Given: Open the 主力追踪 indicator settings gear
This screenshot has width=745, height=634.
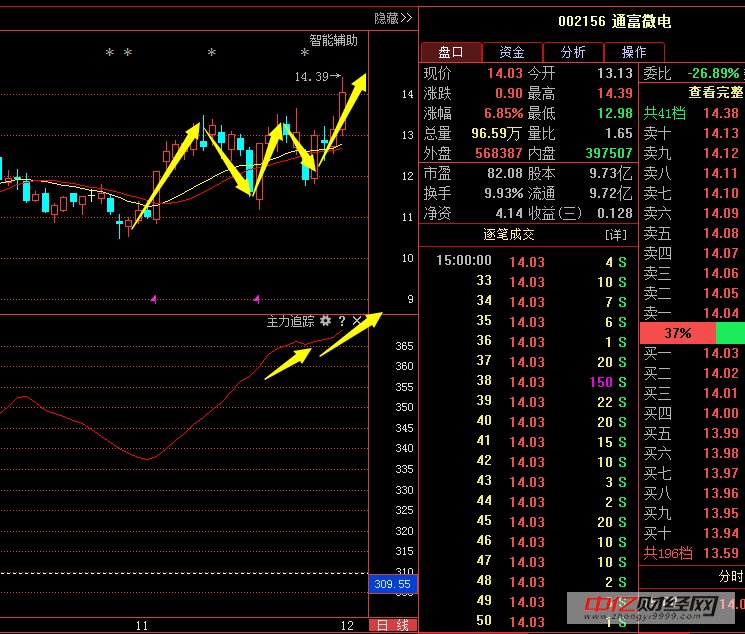Looking at the screenshot, I should [x=325, y=321].
